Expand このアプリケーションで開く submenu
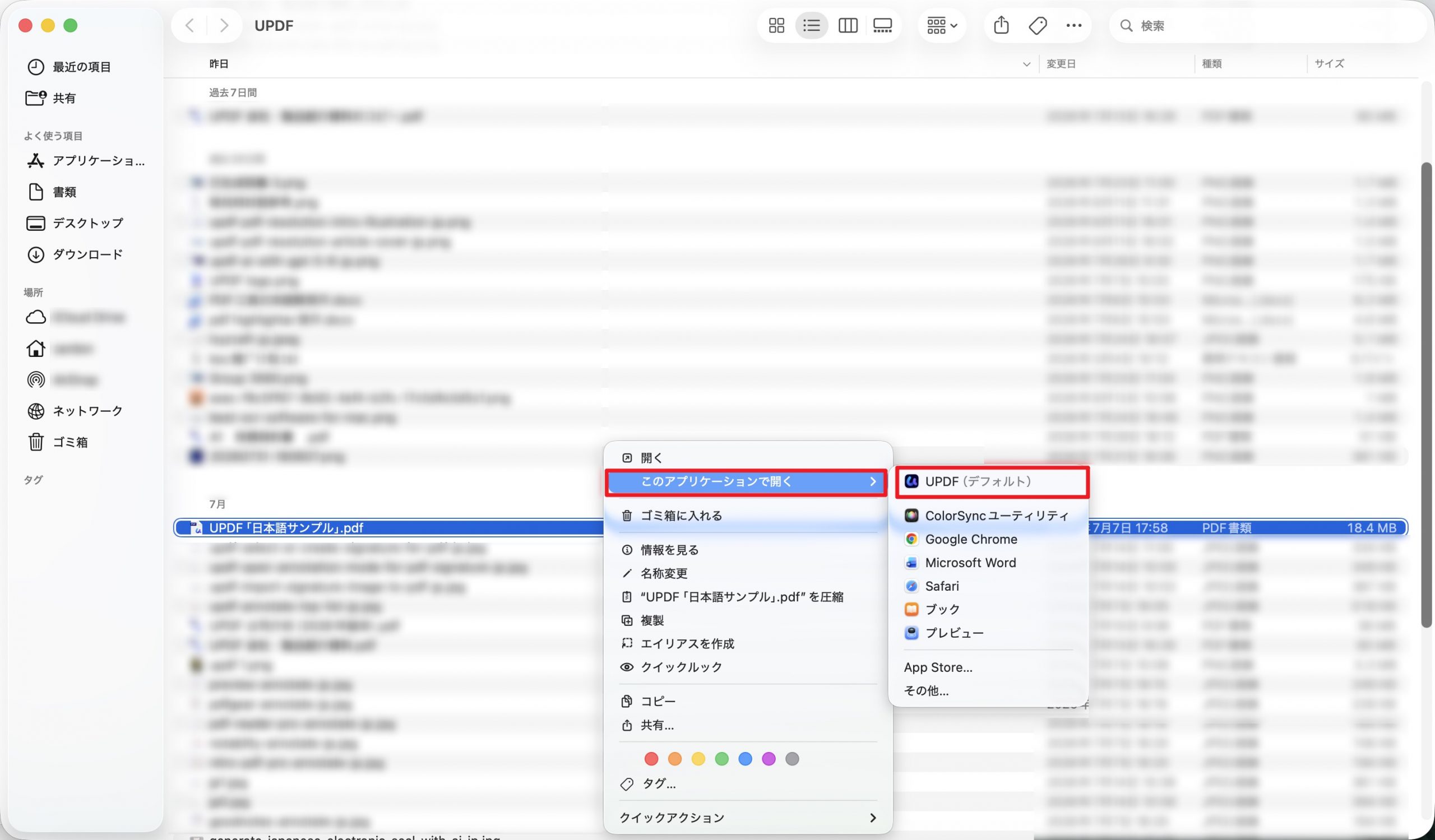The height and width of the screenshot is (840, 1435). tap(746, 482)
